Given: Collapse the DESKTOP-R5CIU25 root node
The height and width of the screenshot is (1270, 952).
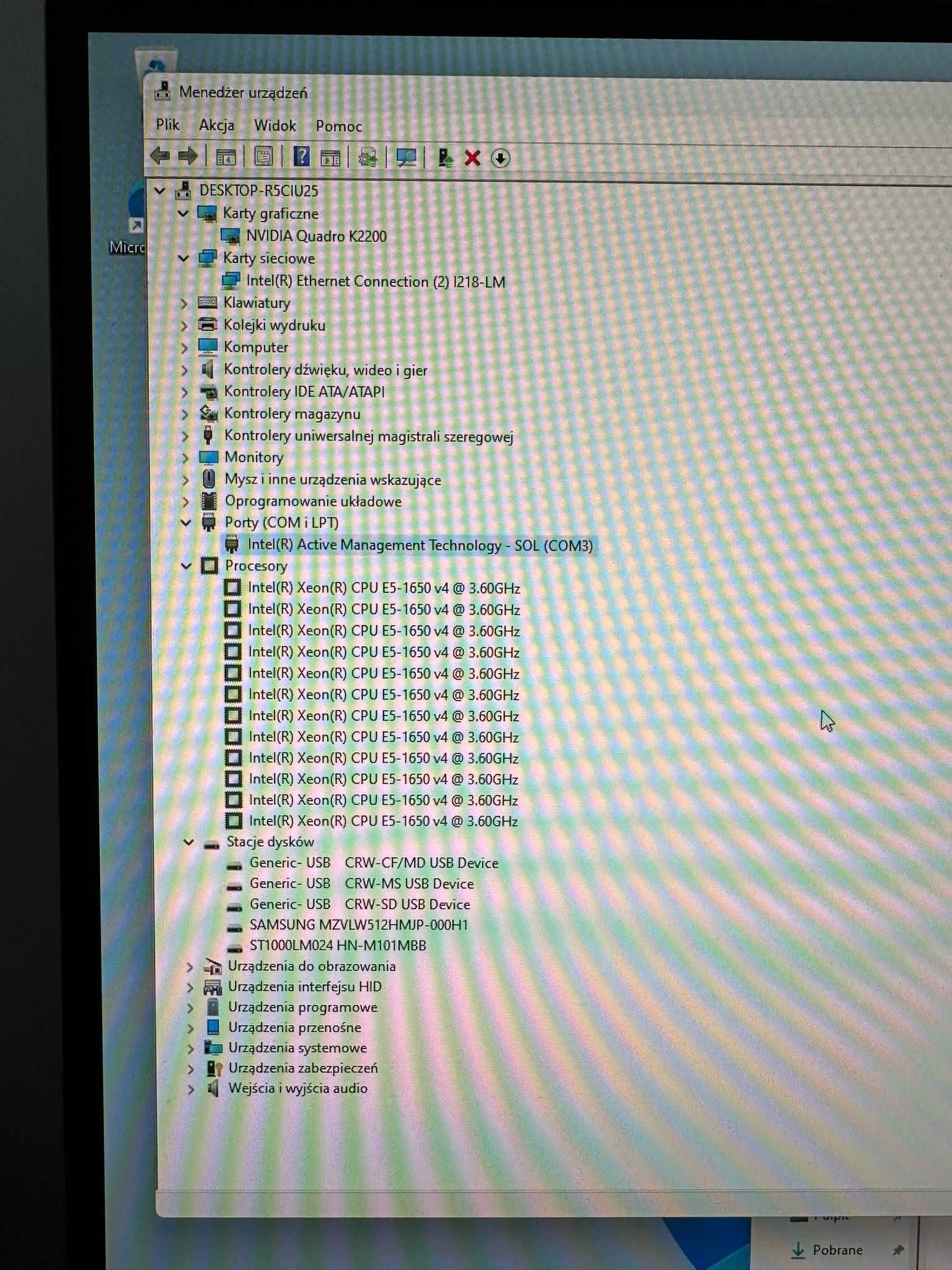Looking at the screenshot, I should point(160,190).
